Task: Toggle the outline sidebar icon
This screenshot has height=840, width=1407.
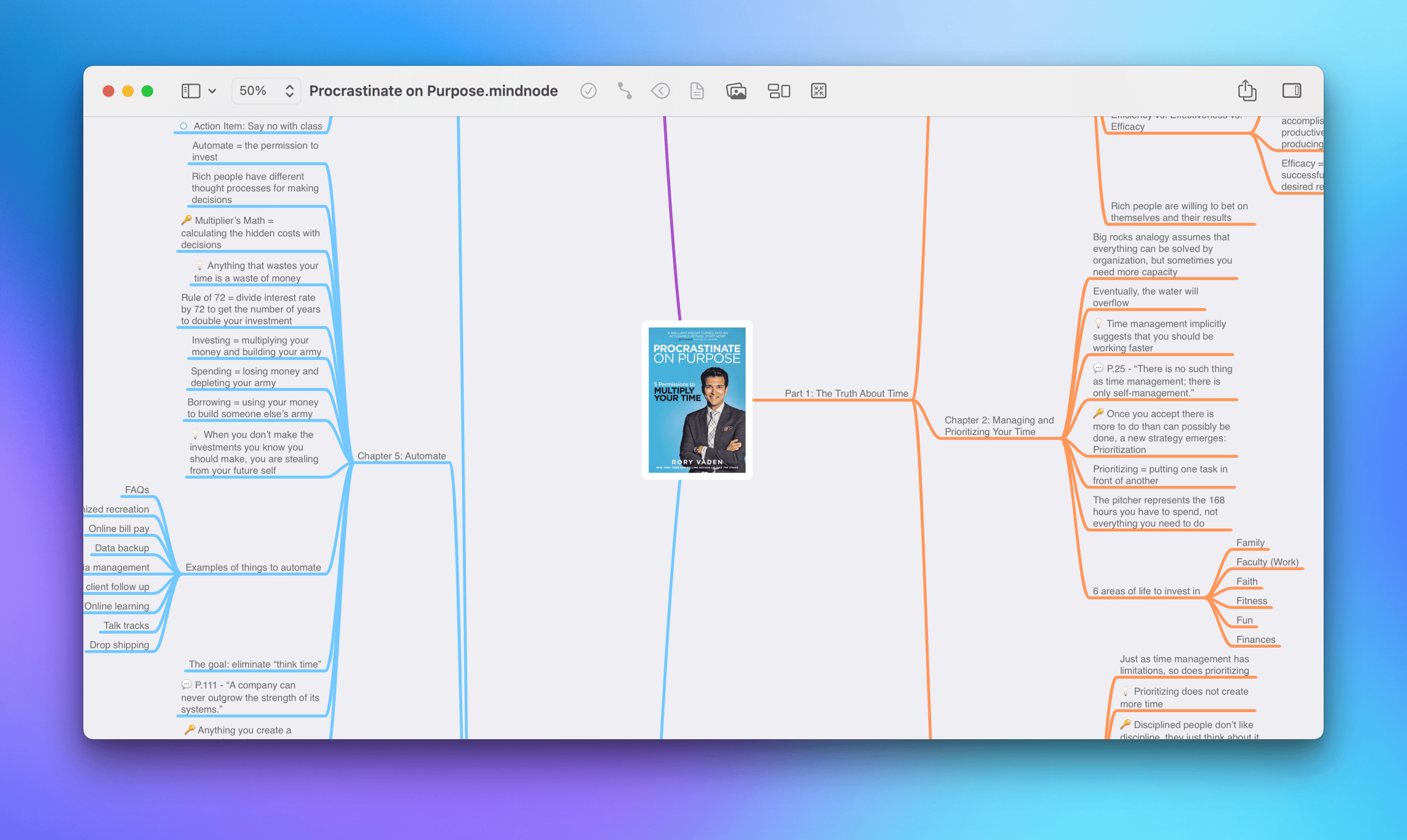Action: point(191,91)
